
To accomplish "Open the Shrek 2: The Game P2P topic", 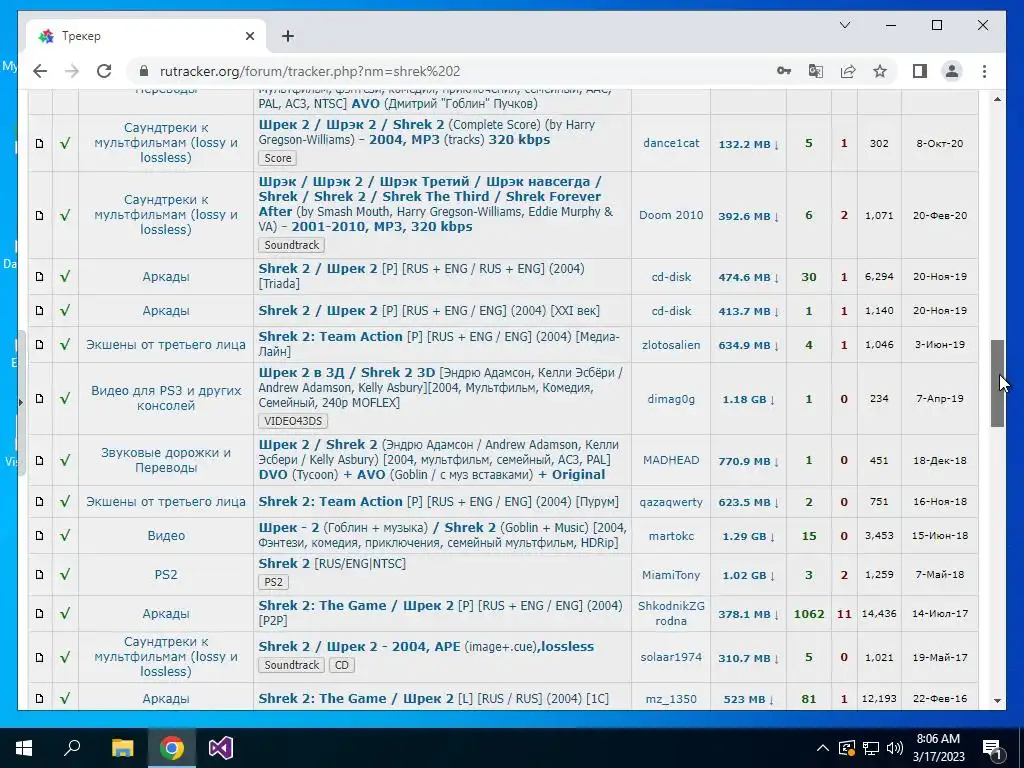I will tap(440, 613).
